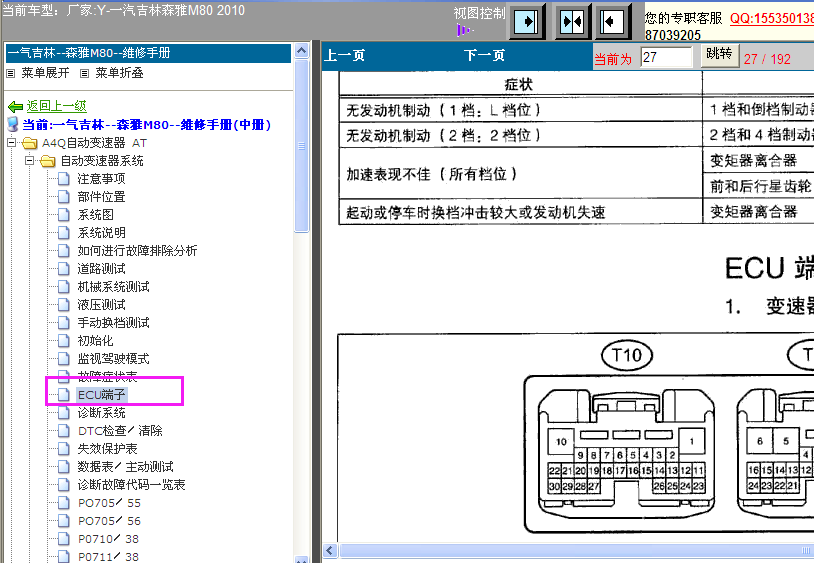The image size is (814, 563).
Task: Open 如何进行故障排除分析 tree item
Action: pyautogui.click(x=138, y=251)
